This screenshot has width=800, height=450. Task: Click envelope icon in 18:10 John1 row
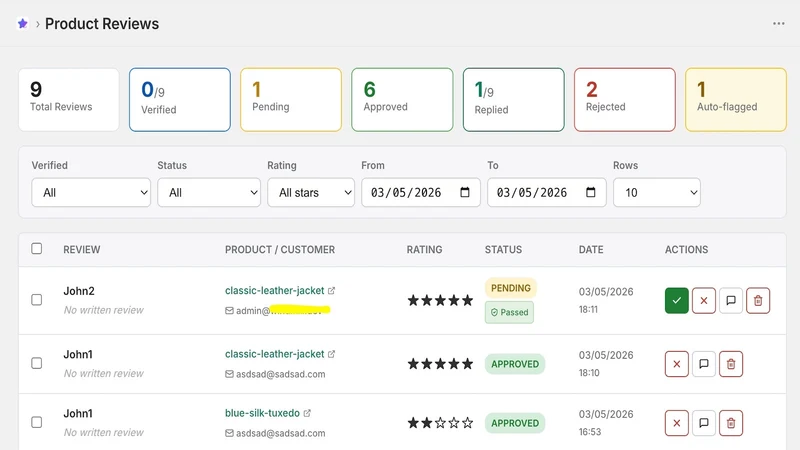(229, 374)
